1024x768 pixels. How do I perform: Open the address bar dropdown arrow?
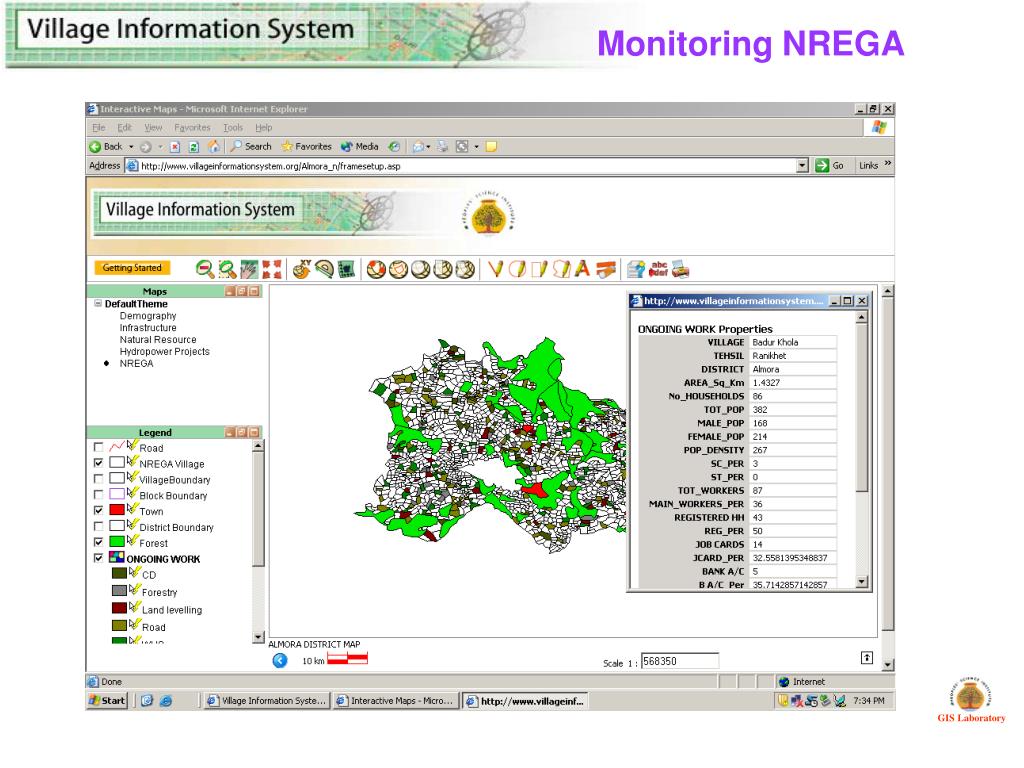(803, 166)
